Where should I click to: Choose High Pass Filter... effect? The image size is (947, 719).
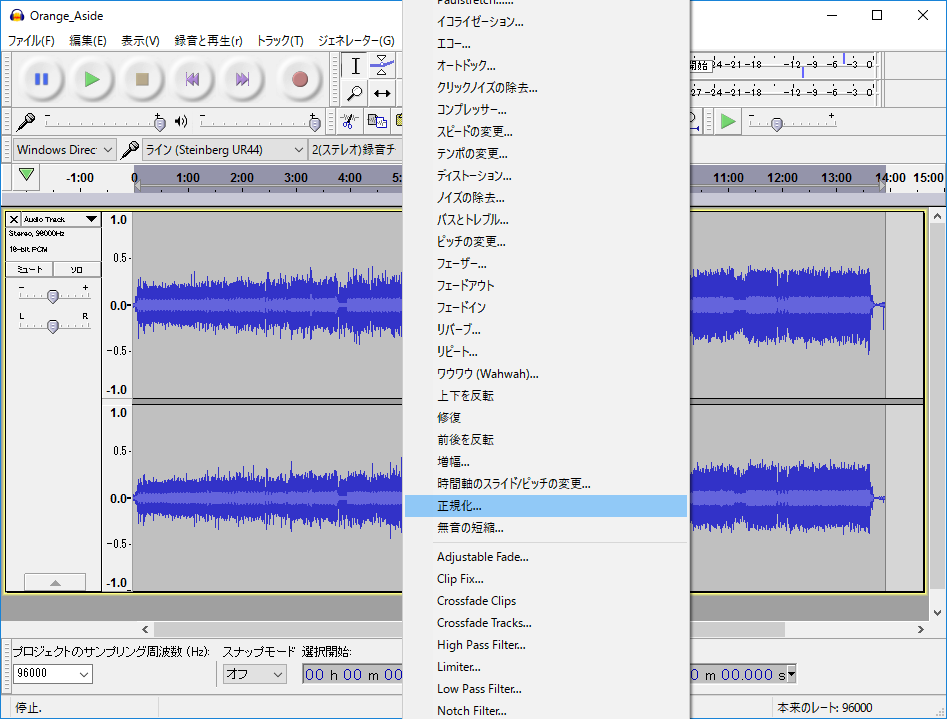(x=546, y=645)
